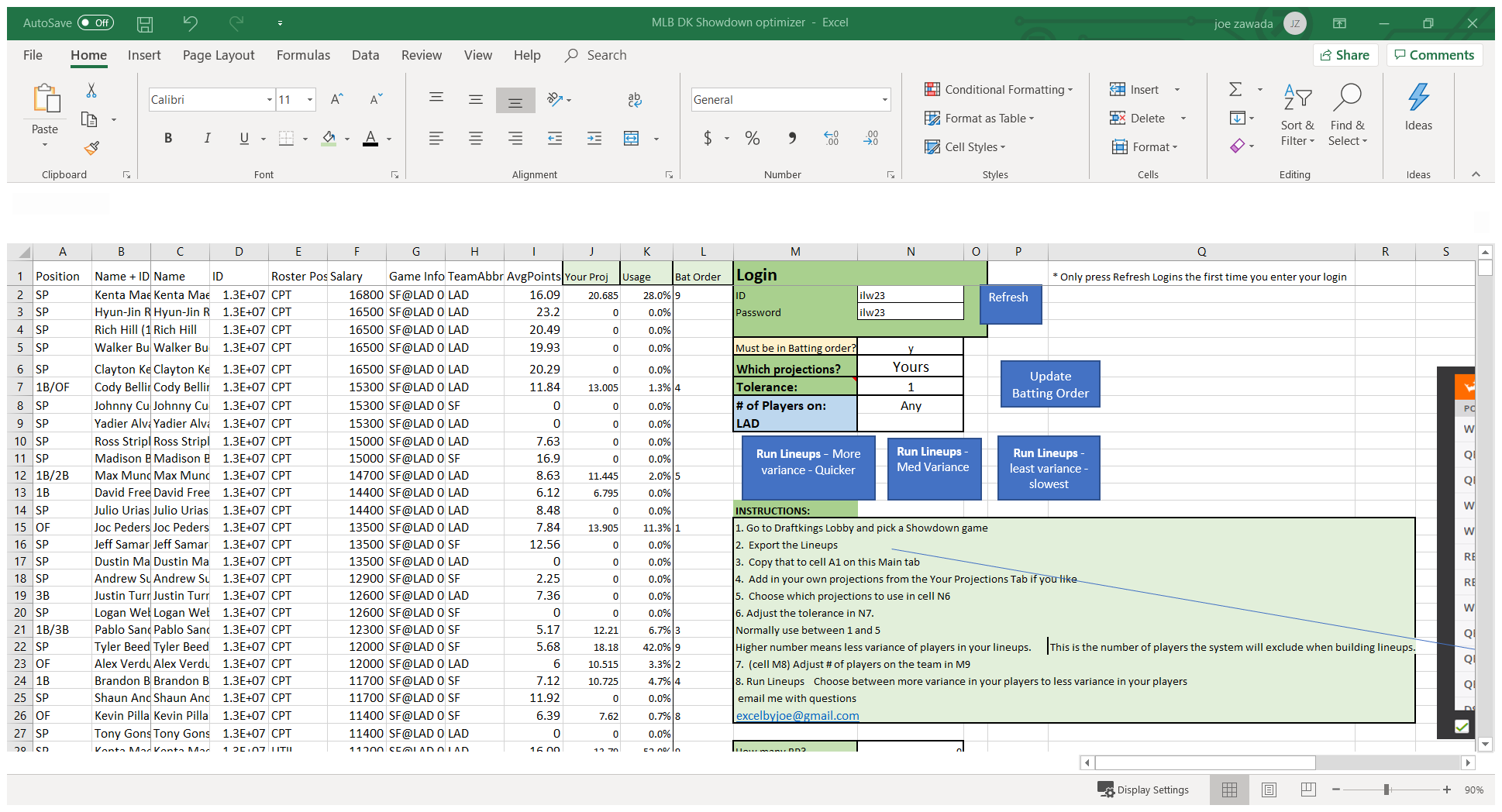Screen dimensions: 1502x812
Task: Open the Data tab
Action: coord(365,55)
